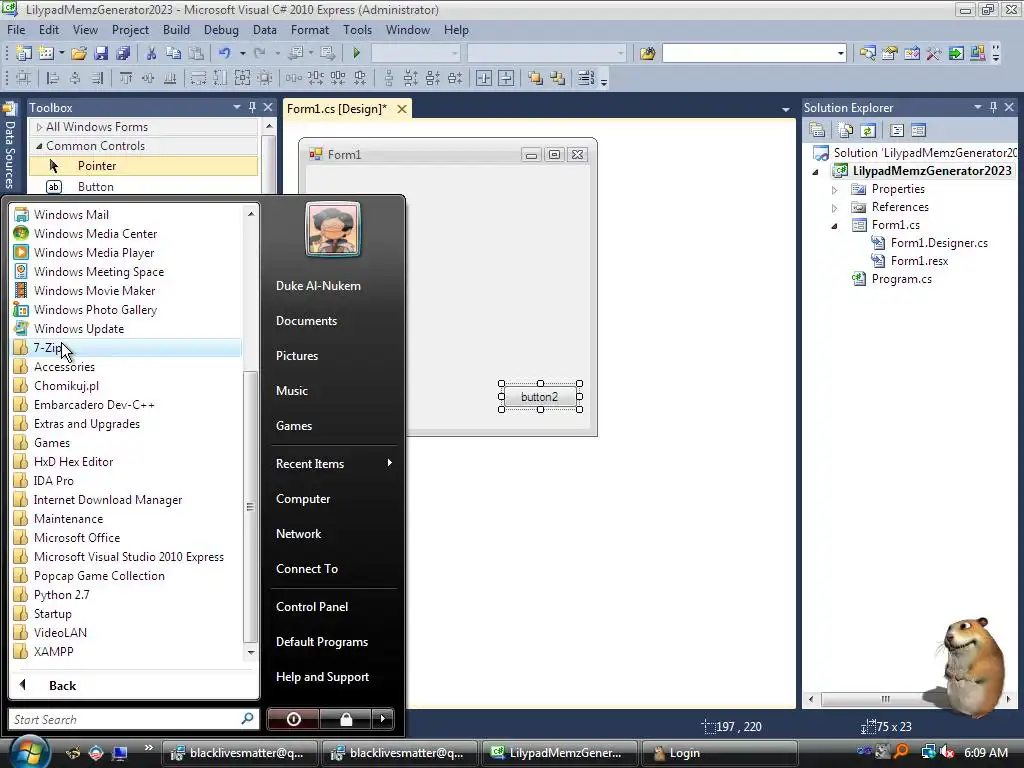Screen dimensions: 1024x768
Task: Open Documents from Start menu
Action: (306, 321)
